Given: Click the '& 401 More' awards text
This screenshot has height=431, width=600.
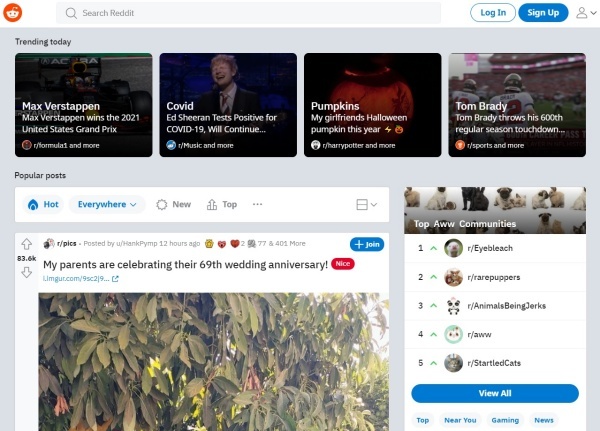Looking at the screenshot, I should [x=287, y=243].
